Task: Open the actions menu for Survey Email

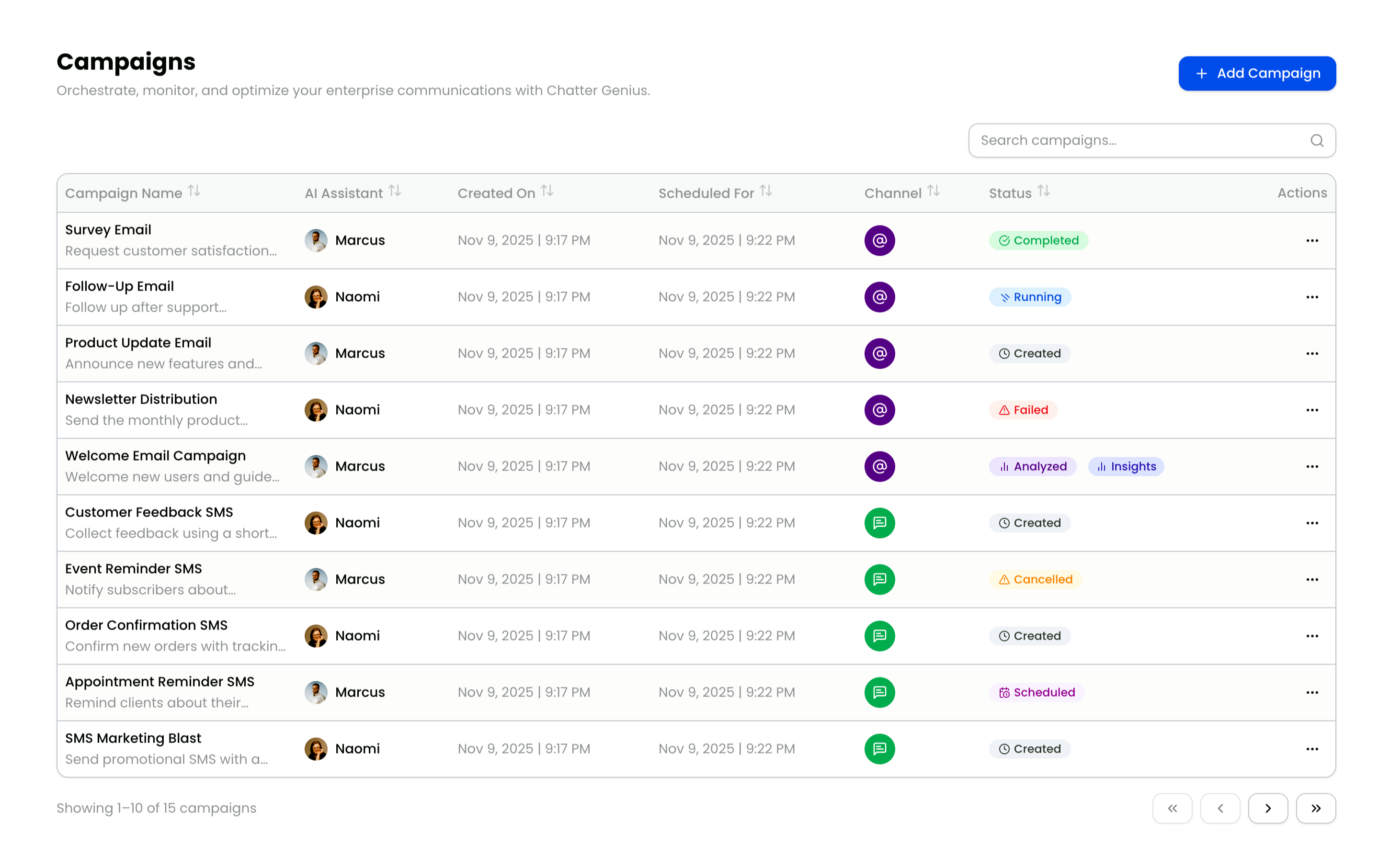Action: pyautogui.click(x=1312, y=240)
